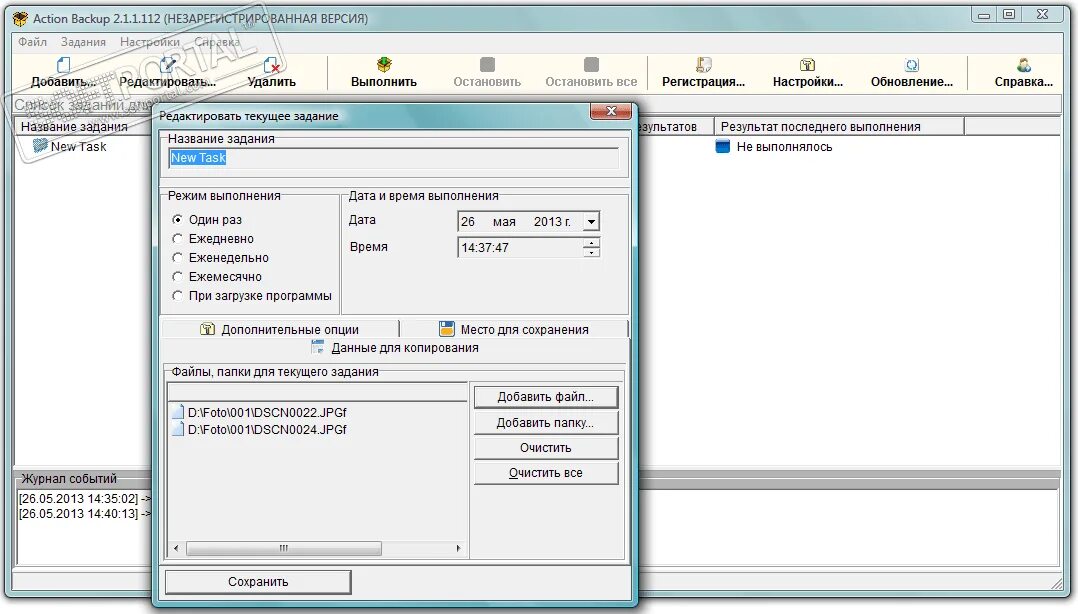Viewport: 1078px width, 614px height.
Task: Decrease the time using the down spinner
Action: pos(591,252)
